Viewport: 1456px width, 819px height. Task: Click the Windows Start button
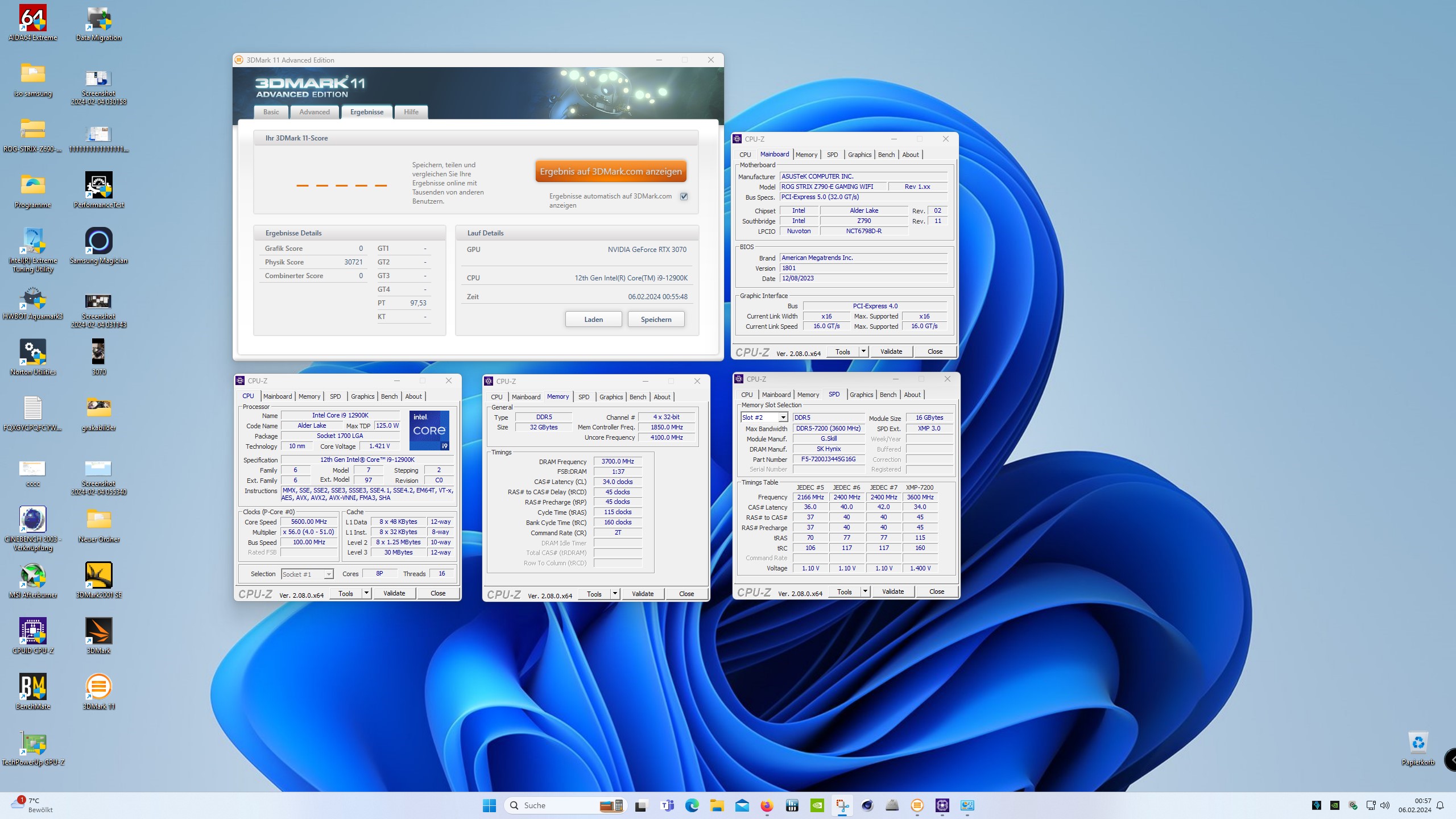[x=489, y=805]
